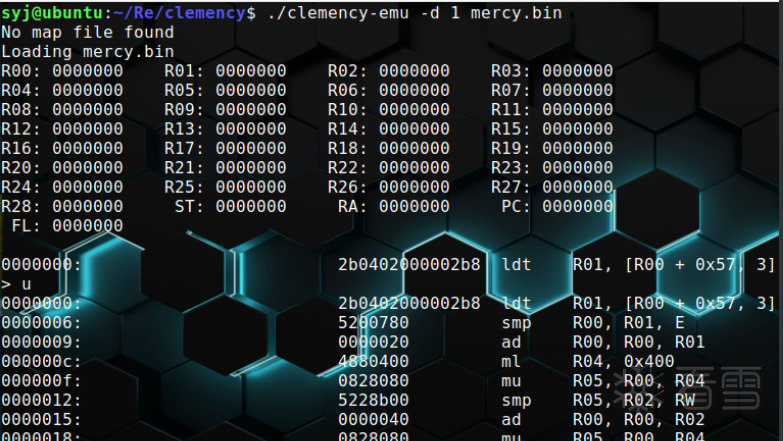Click the R10 register value
Screen dimensions: 783x441
414,110
